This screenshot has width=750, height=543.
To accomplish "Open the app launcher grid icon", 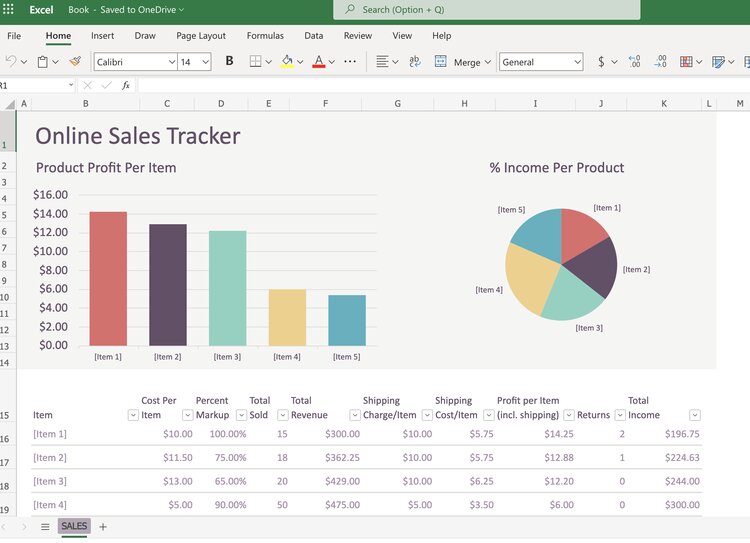I will [x=9, y=9].
